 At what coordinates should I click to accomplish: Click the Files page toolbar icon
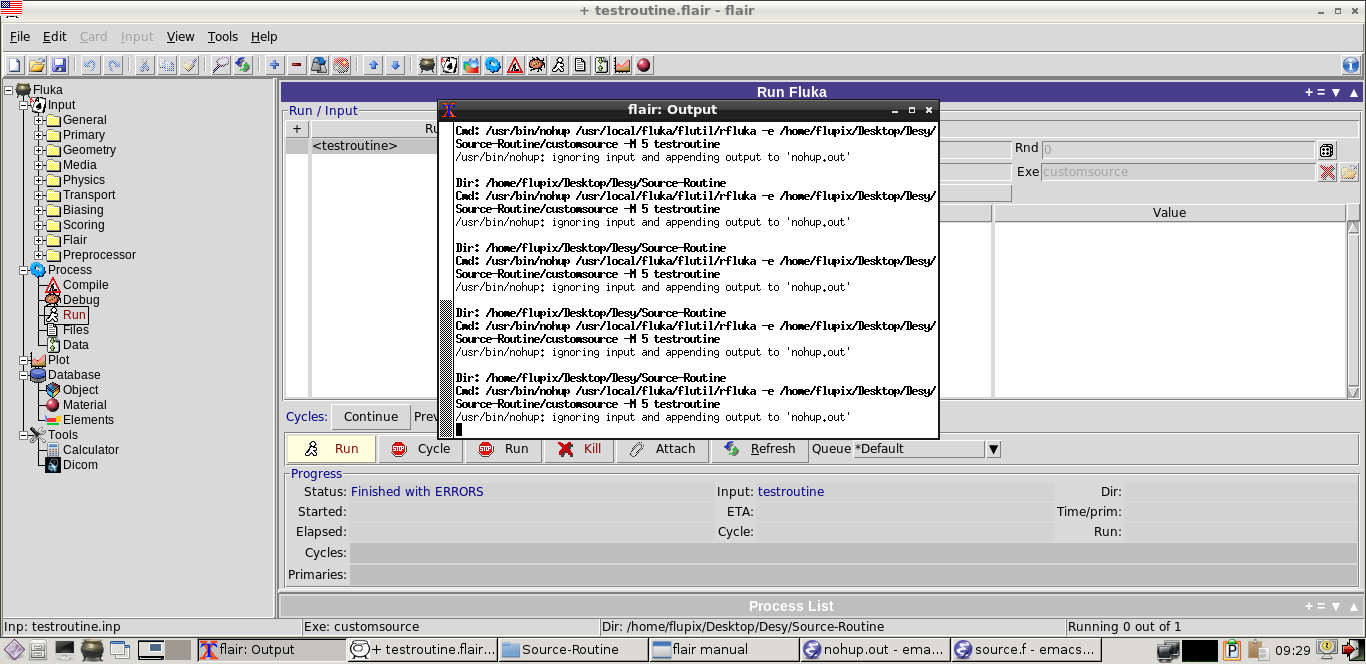580,65
